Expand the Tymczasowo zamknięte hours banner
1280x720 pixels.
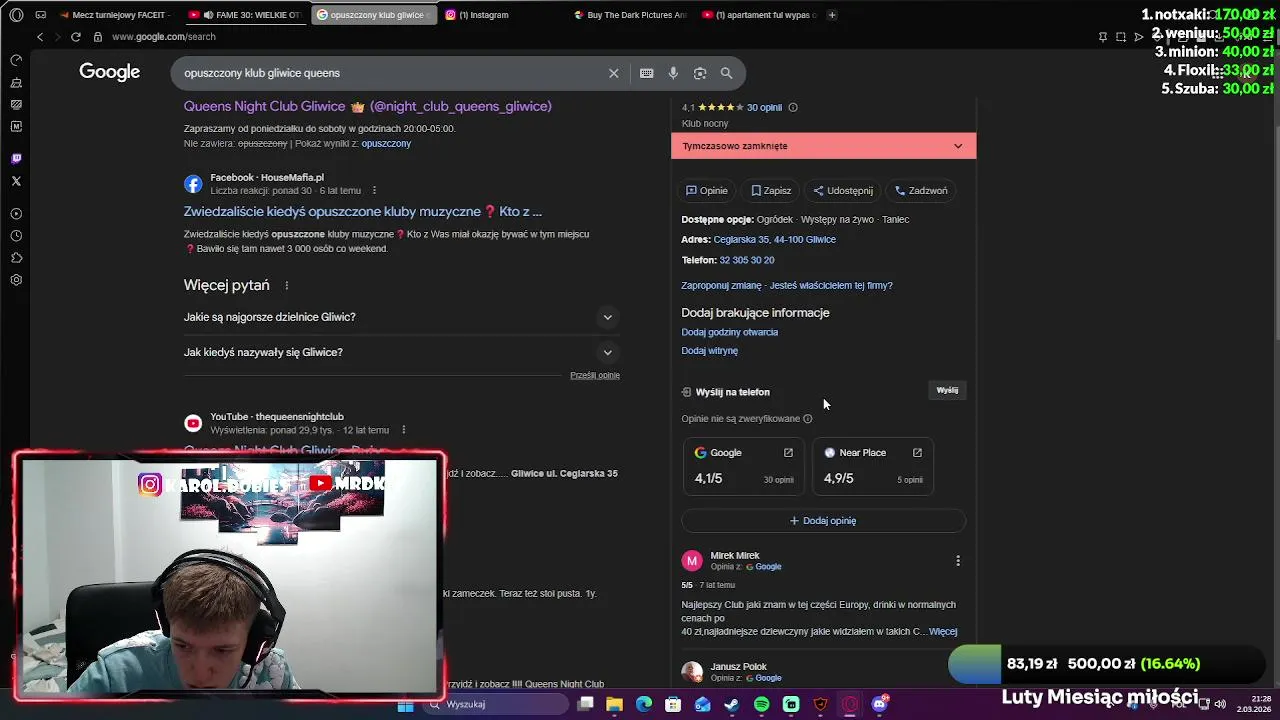pos(824,146)
